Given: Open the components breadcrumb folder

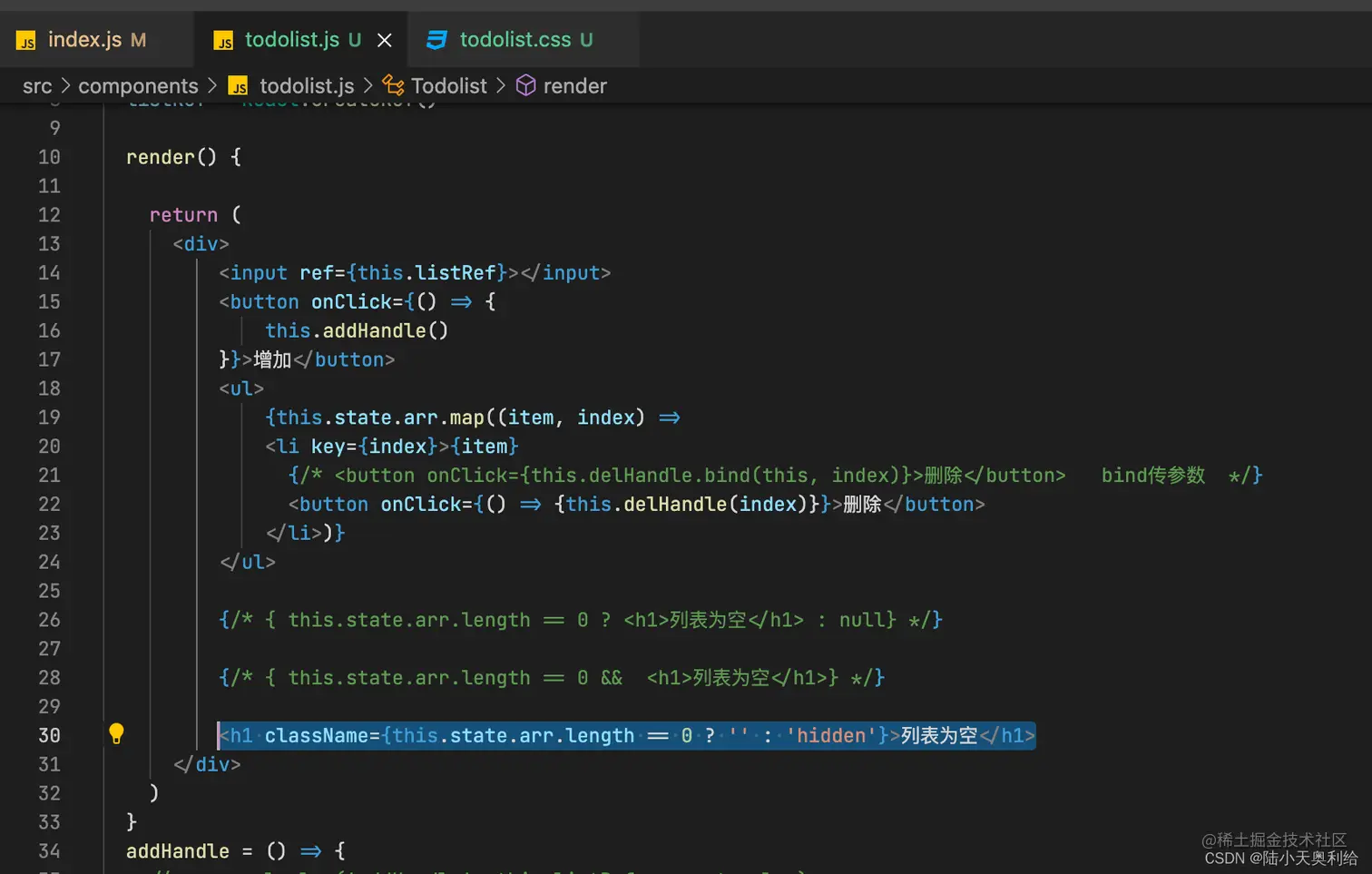Looking at the screenshot, I should [138, 86].
